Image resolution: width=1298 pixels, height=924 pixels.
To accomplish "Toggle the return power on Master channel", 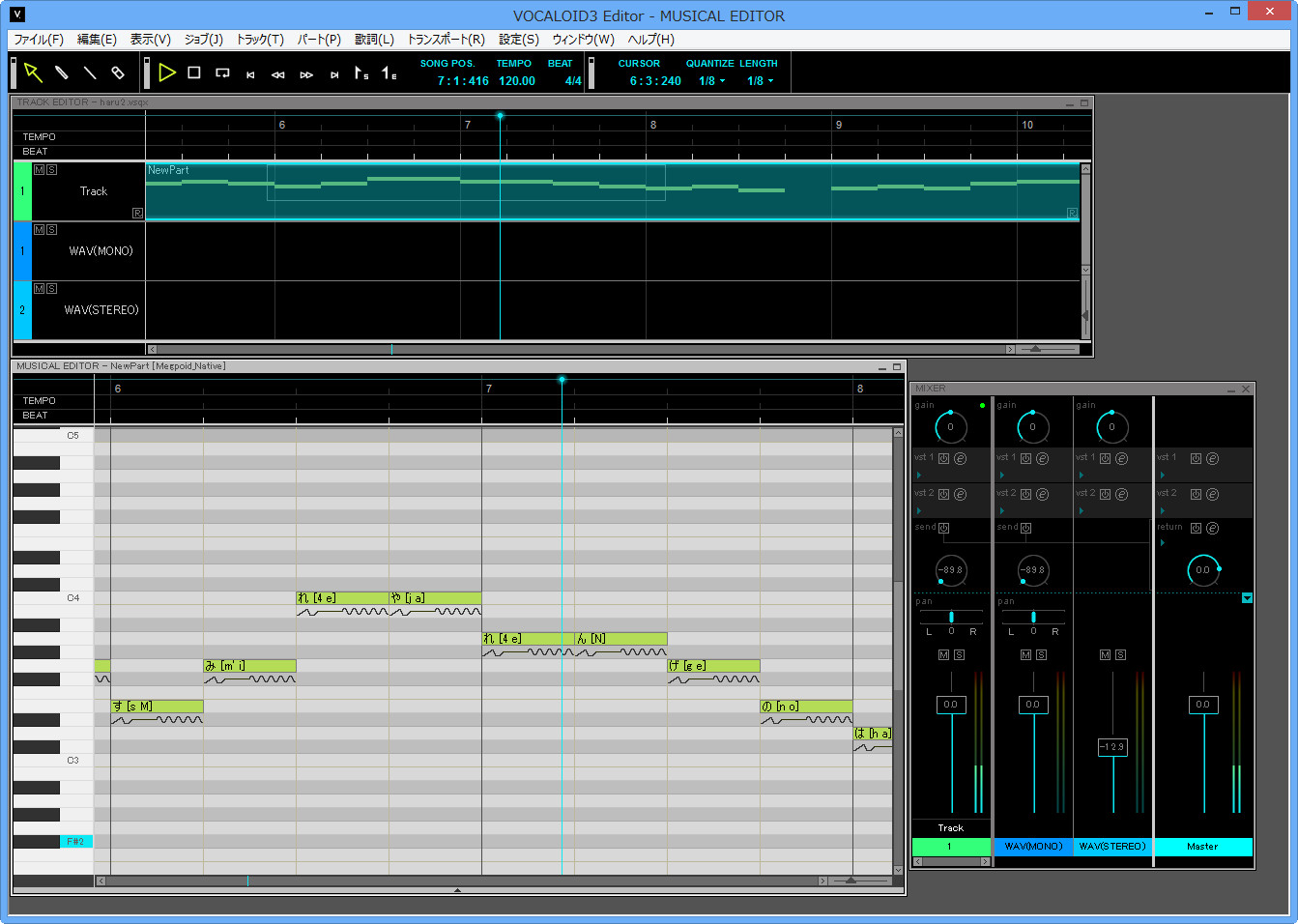I will 1196,528.
